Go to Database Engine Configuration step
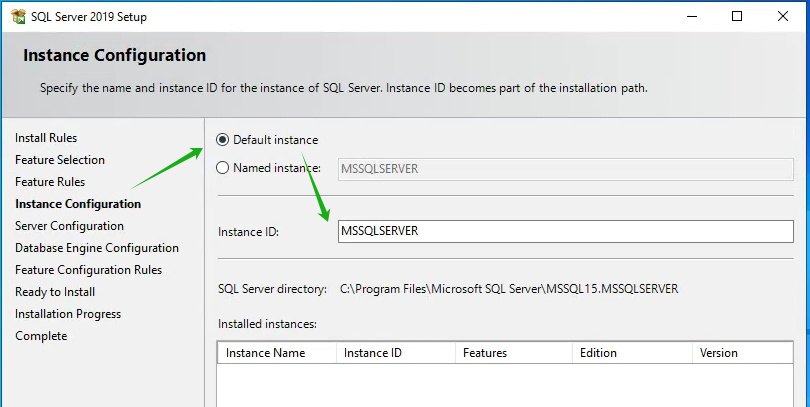Screen dimensions: 810x407 97,248
